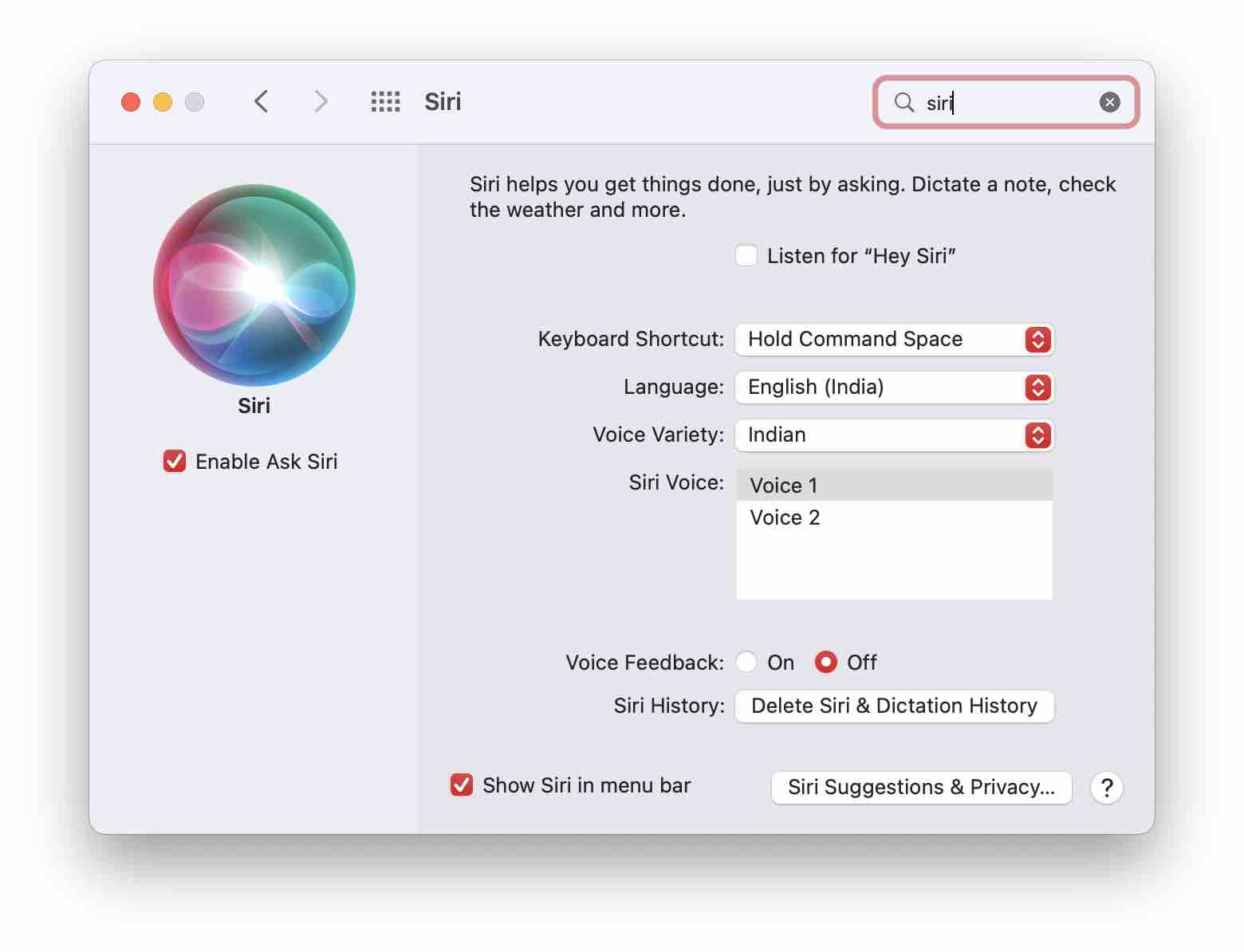The width and height of the screenshot is (1244, 952).
Task: Open the Show All preferences grid icon
Action: (x=385, y=101)
